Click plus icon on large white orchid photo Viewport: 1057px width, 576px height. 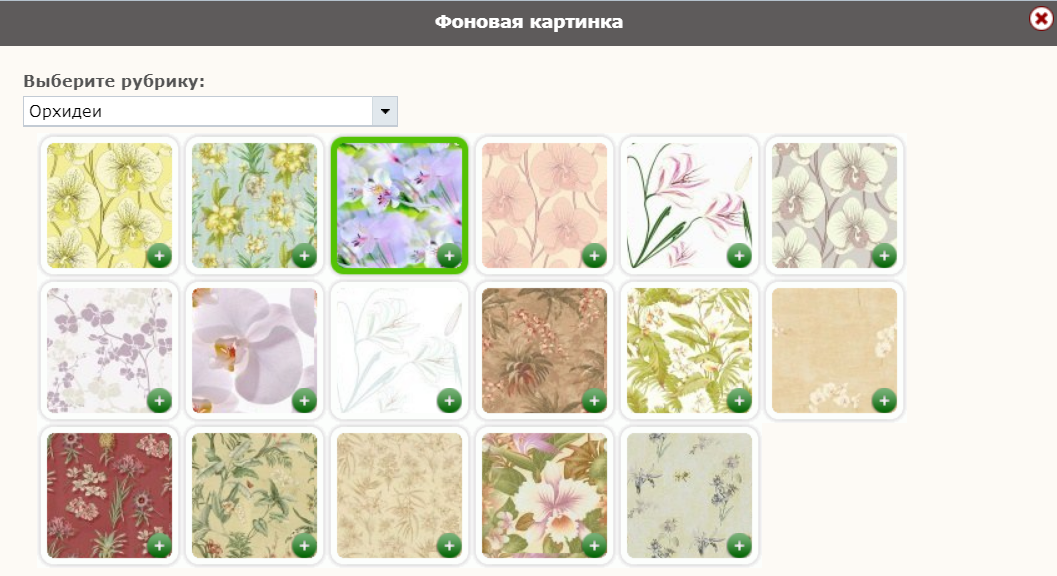(x=304, y=401)
